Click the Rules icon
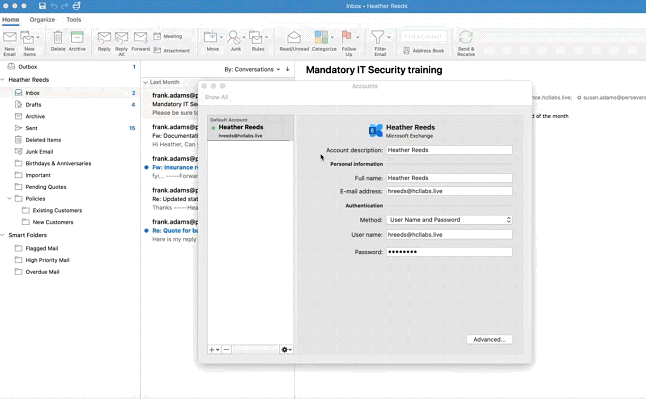Image resolution: width=646 pixels, height=399 pixels. pyautogui.click(x=256, y=38)
